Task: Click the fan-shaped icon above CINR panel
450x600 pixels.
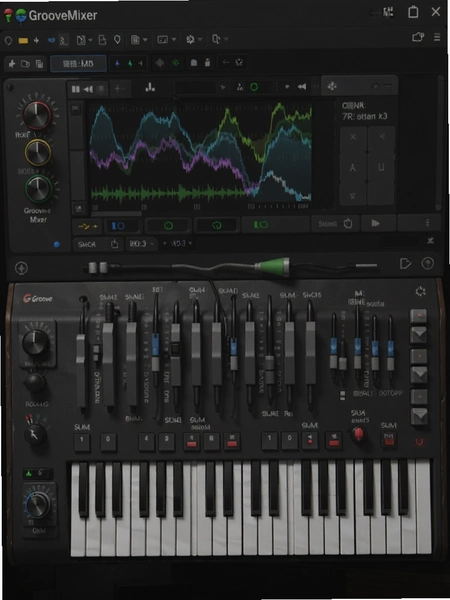Action: [x=331, y=86]
